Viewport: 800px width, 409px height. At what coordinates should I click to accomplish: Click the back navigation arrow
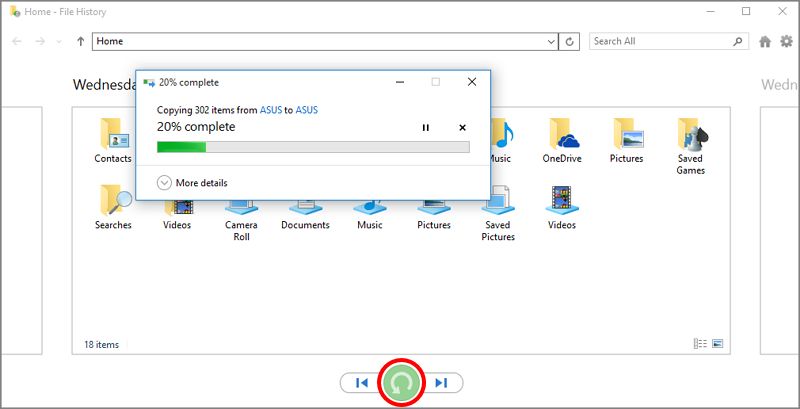16,41
